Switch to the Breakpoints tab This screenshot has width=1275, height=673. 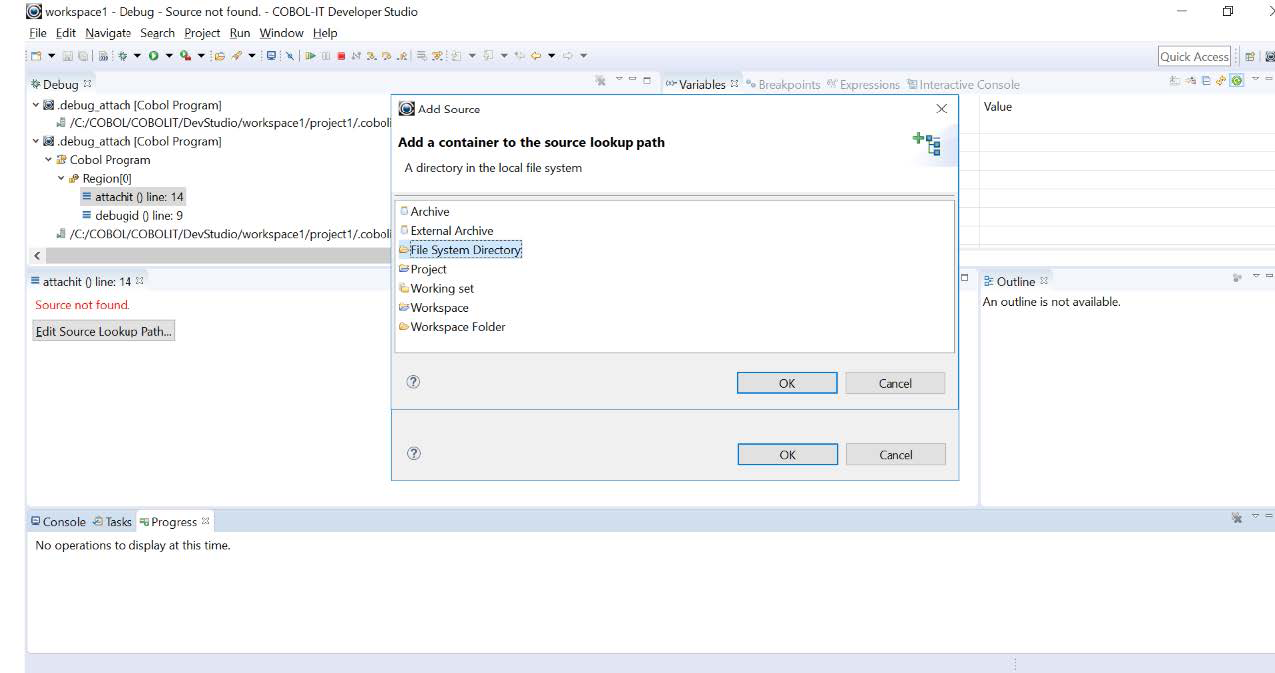point(783,85)
